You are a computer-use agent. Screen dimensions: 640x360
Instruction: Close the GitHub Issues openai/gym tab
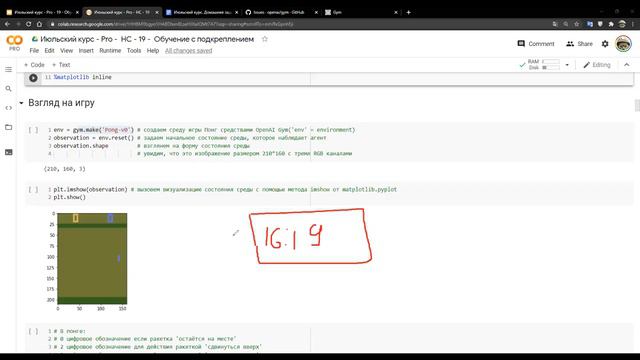(x=316, y=12)
